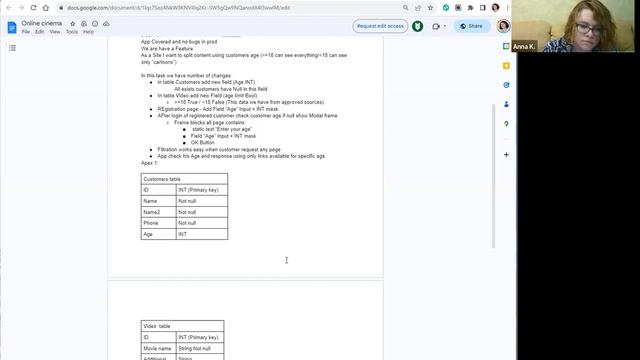Click the document vertical scrollbar
Image resolution: width=640 pixels, height=360 pixels.
click(x=493, y=176)
